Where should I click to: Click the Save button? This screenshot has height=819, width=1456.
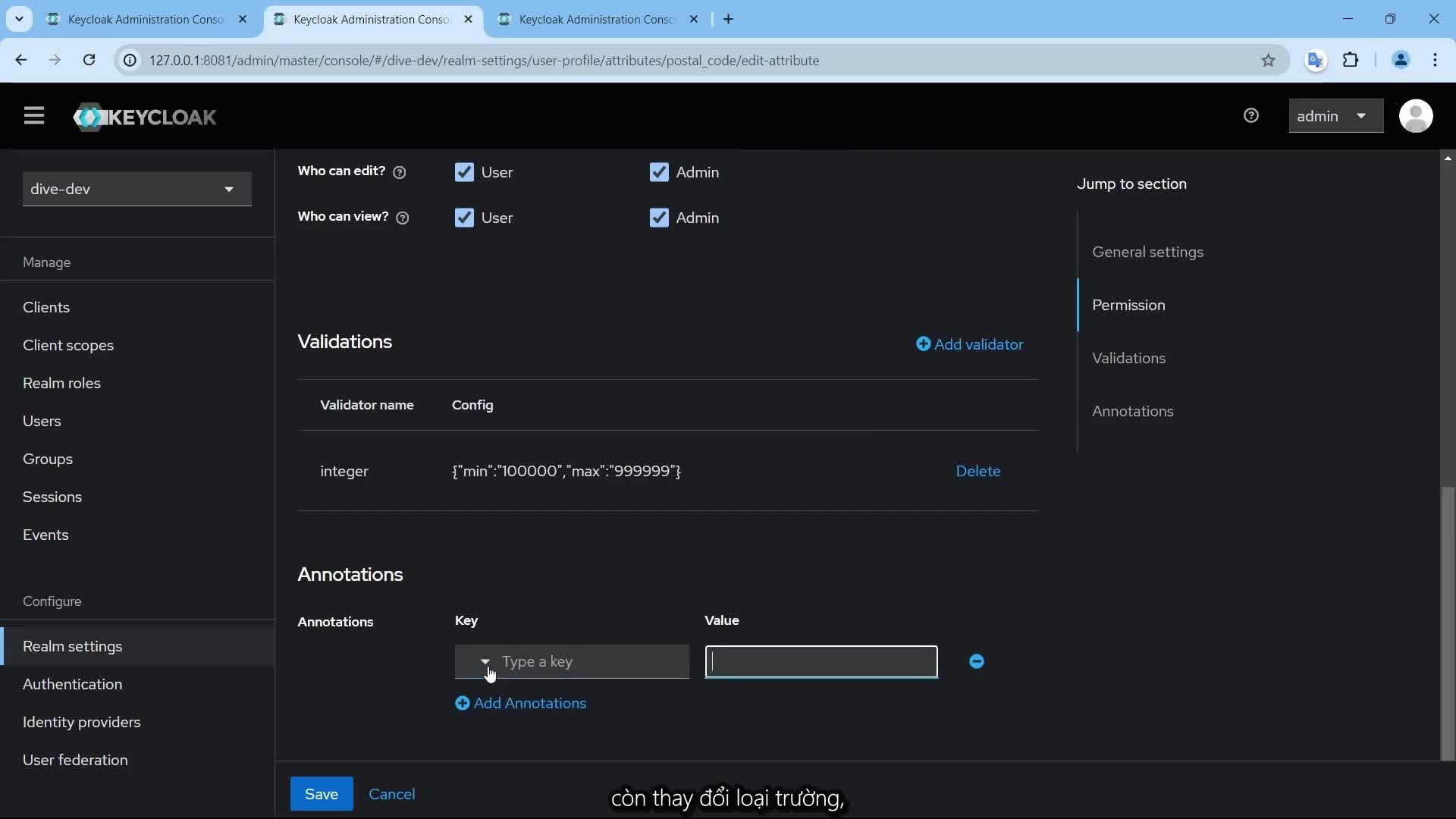321,793
